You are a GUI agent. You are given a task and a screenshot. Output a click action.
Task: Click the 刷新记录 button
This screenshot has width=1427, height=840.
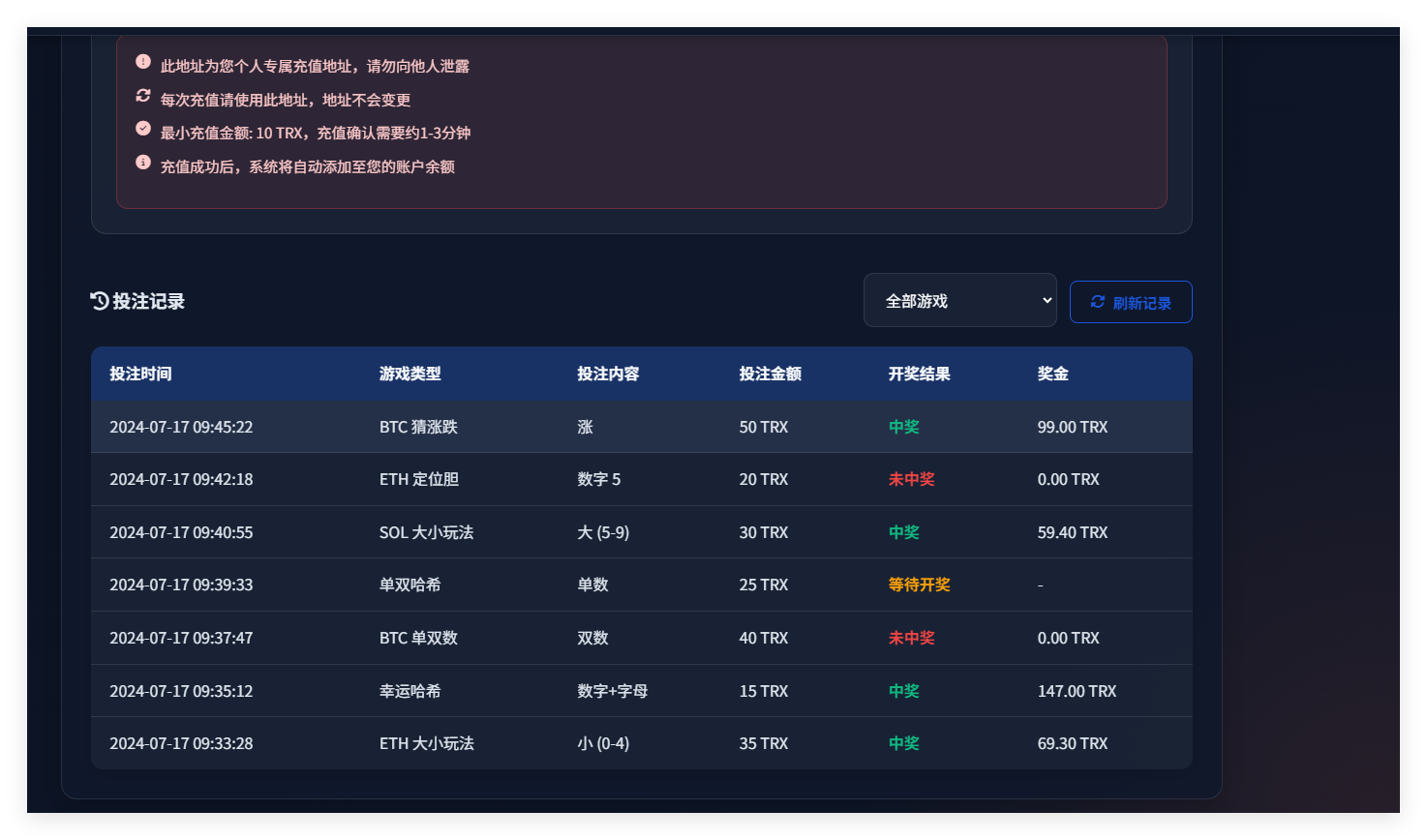1130,301
